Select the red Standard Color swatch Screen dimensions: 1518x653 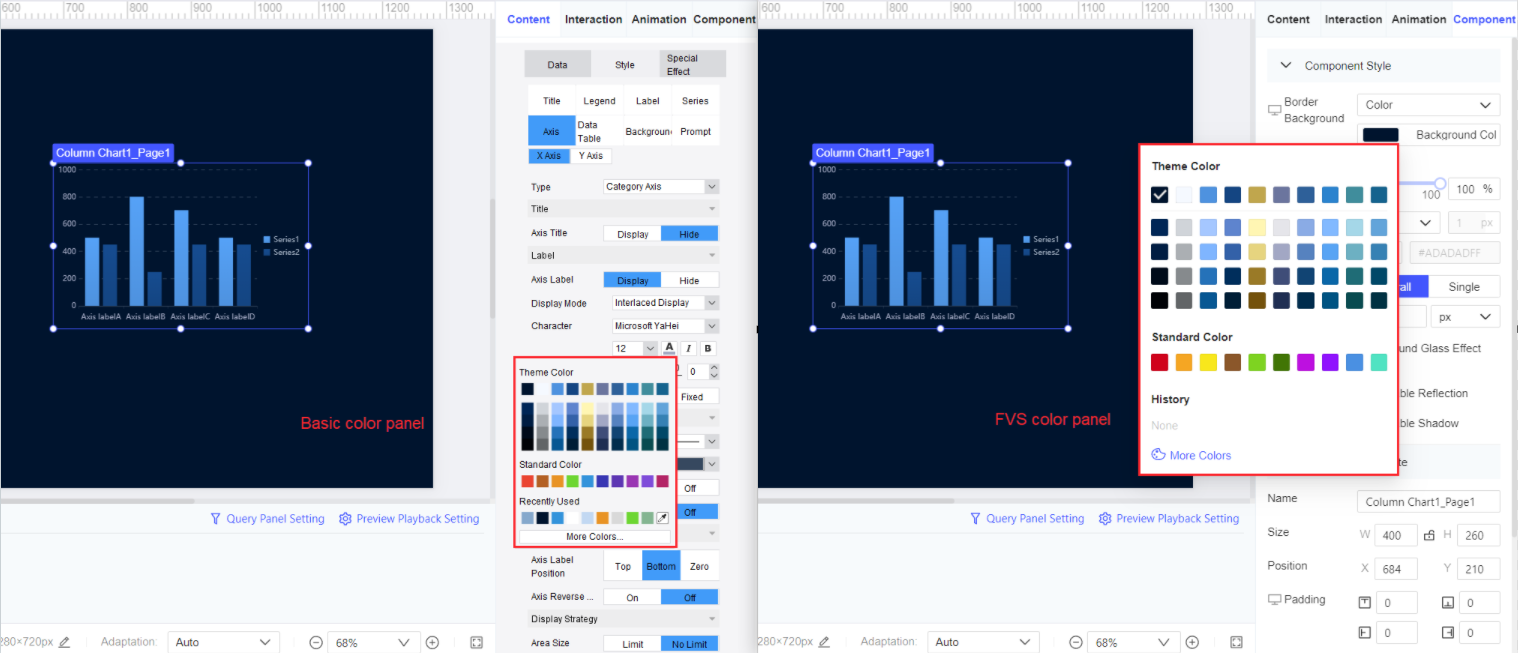pos(1159,362)
